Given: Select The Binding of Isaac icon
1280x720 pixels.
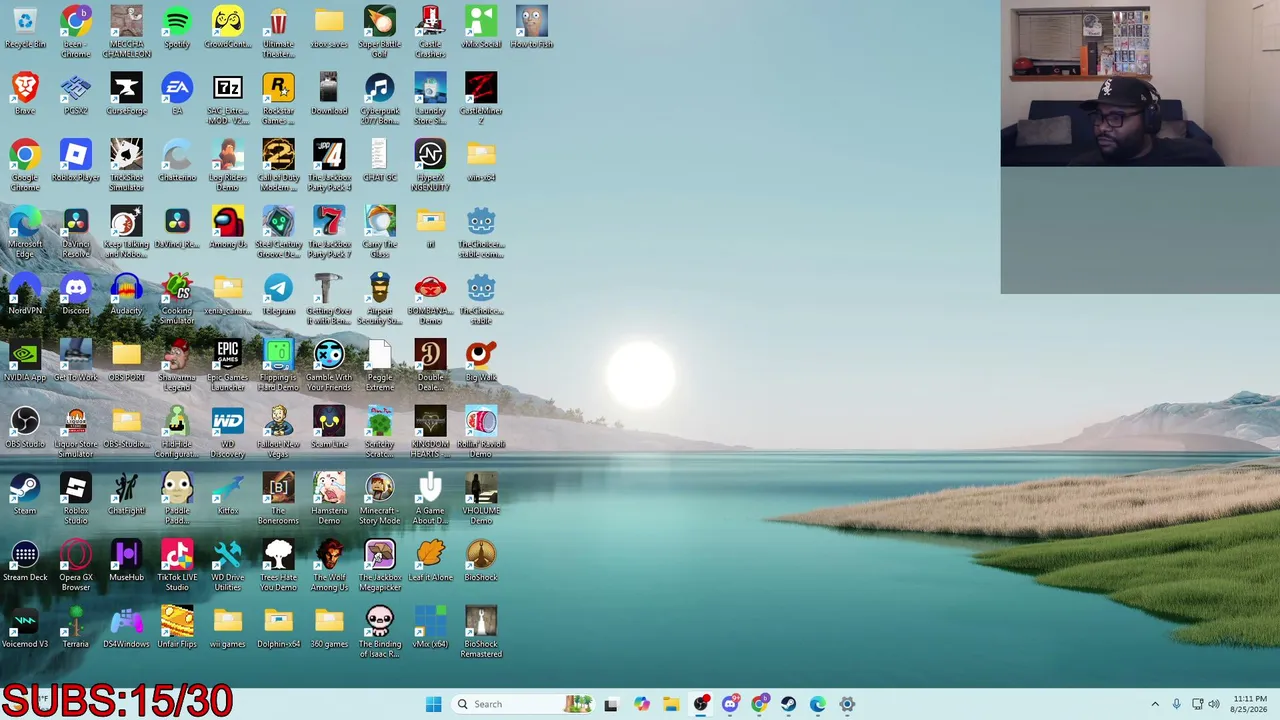Looking at the screenshot, I should 380,632.
